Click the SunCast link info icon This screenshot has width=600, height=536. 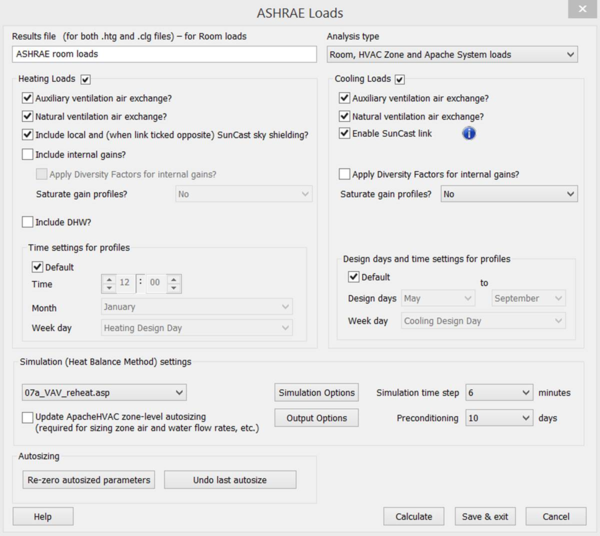point(468,133)
